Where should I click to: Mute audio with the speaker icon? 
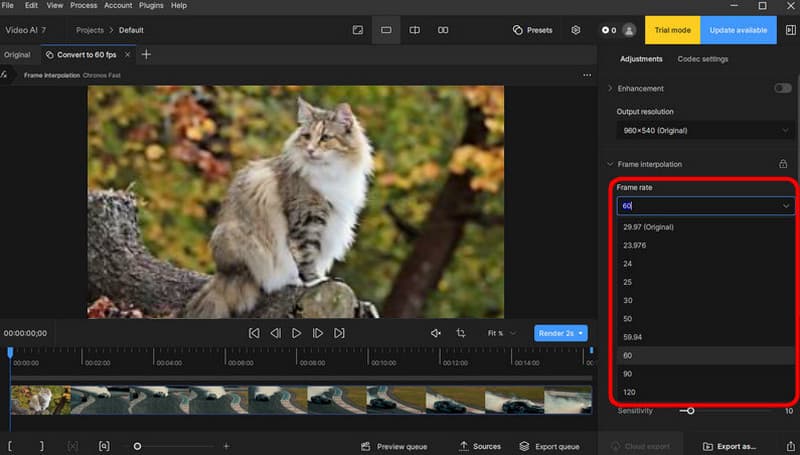coord(436,333)
